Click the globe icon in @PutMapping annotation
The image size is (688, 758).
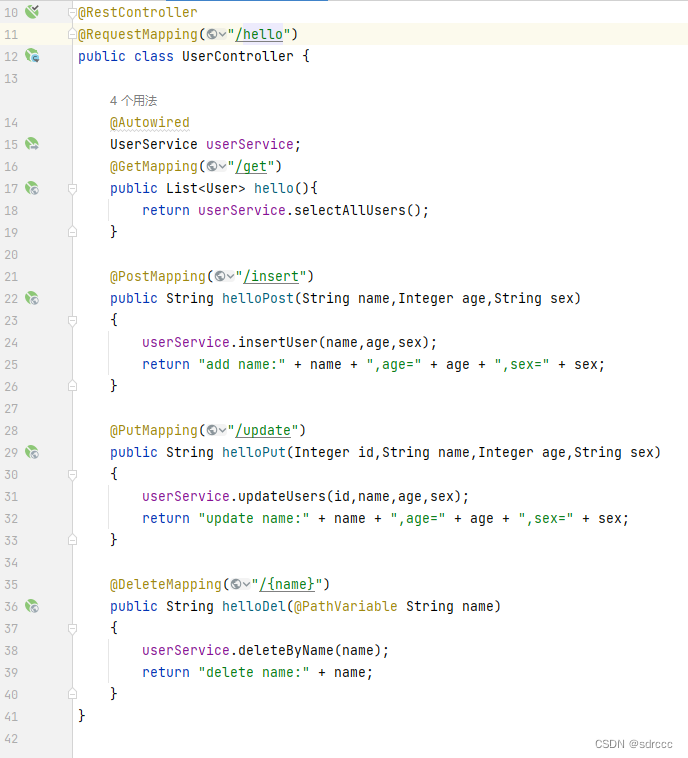click(212, 430)
